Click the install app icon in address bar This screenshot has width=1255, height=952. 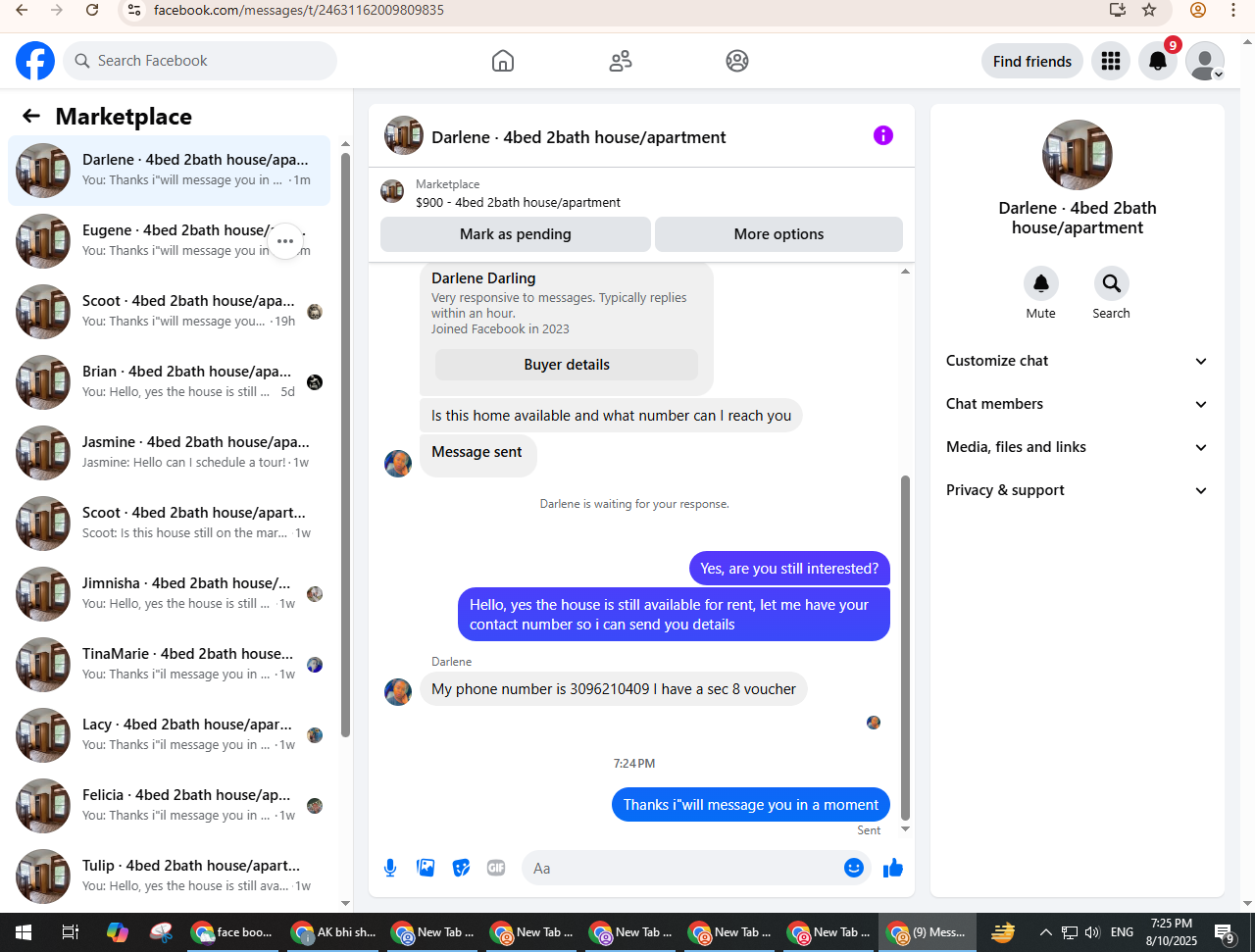(1118, 10)
